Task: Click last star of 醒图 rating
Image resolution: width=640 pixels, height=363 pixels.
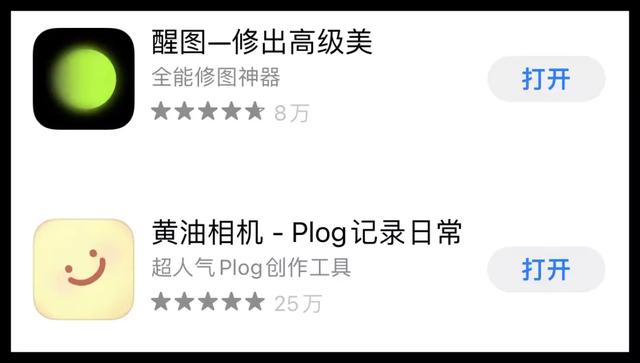Action: 255,111
